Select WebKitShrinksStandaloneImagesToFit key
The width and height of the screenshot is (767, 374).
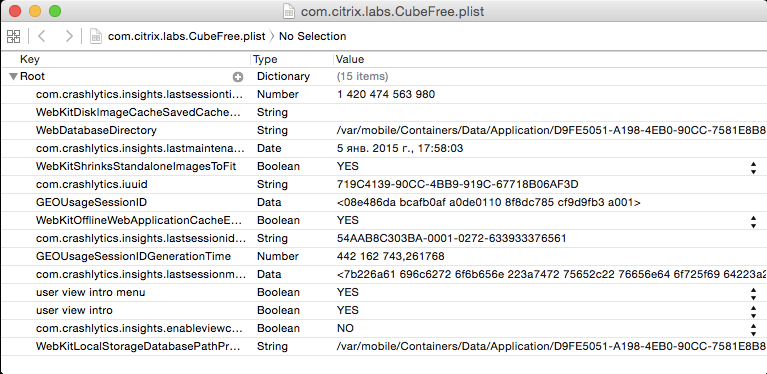tap(136, 166)
